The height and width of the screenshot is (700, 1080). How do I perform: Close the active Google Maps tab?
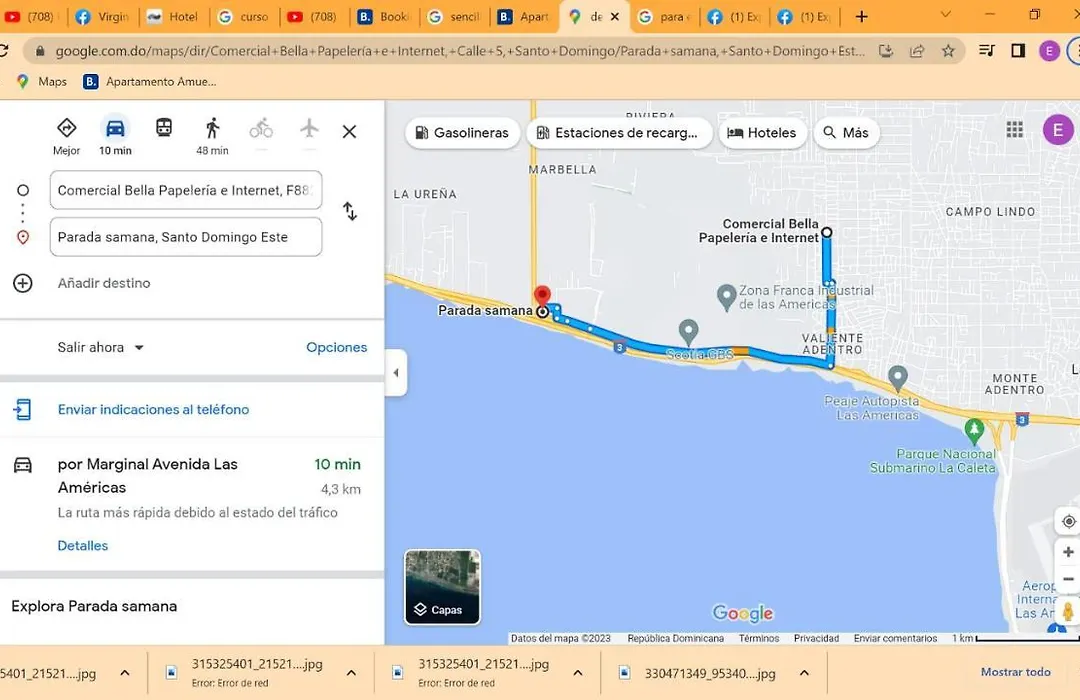[615, 17]
